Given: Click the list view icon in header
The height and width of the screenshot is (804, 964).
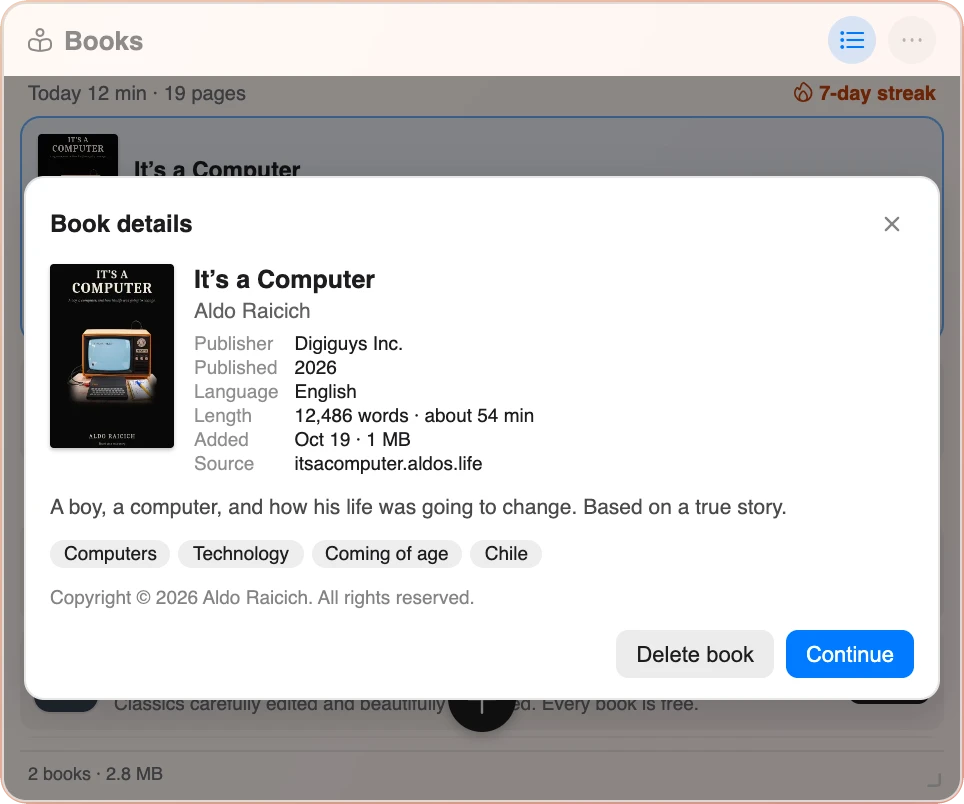Looking at the screenshot, I should 851,41.
